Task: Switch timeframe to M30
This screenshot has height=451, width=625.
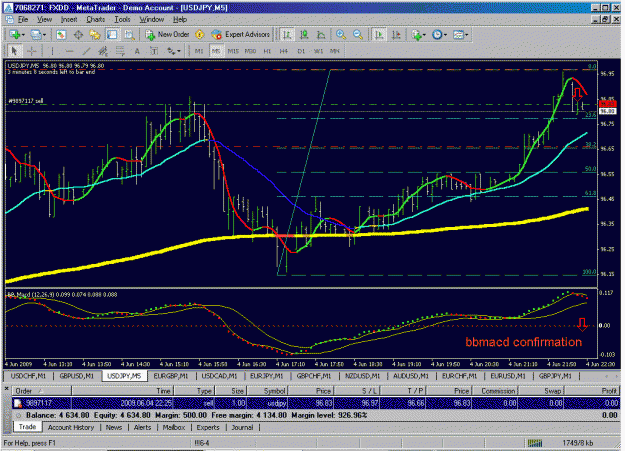Action: 250,51
